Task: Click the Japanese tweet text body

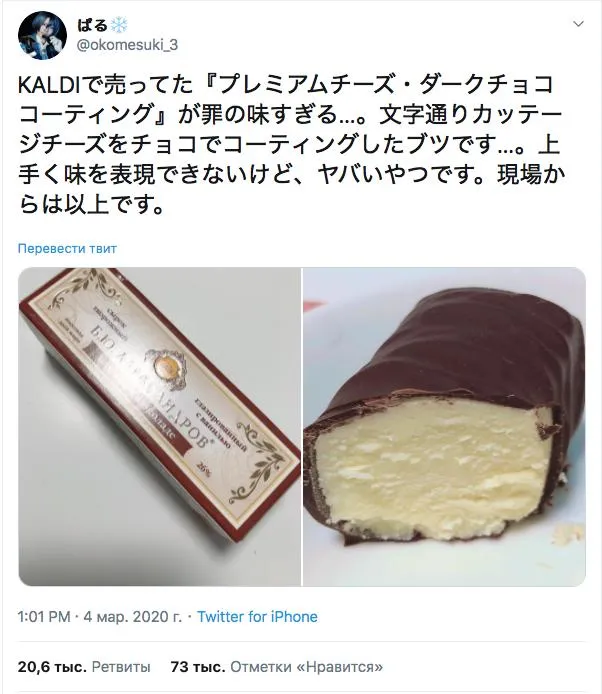Action: (291, 144)
